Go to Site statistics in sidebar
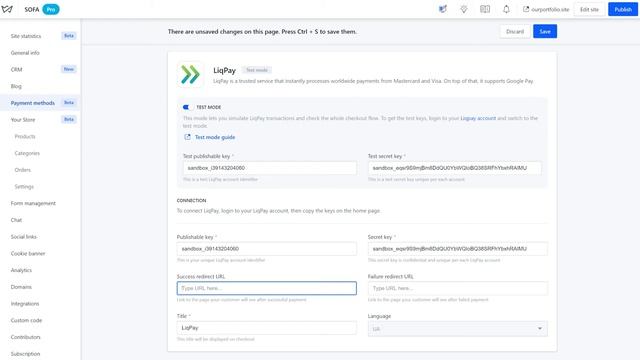Screen dimensions: 640x360 pos(26,36)
